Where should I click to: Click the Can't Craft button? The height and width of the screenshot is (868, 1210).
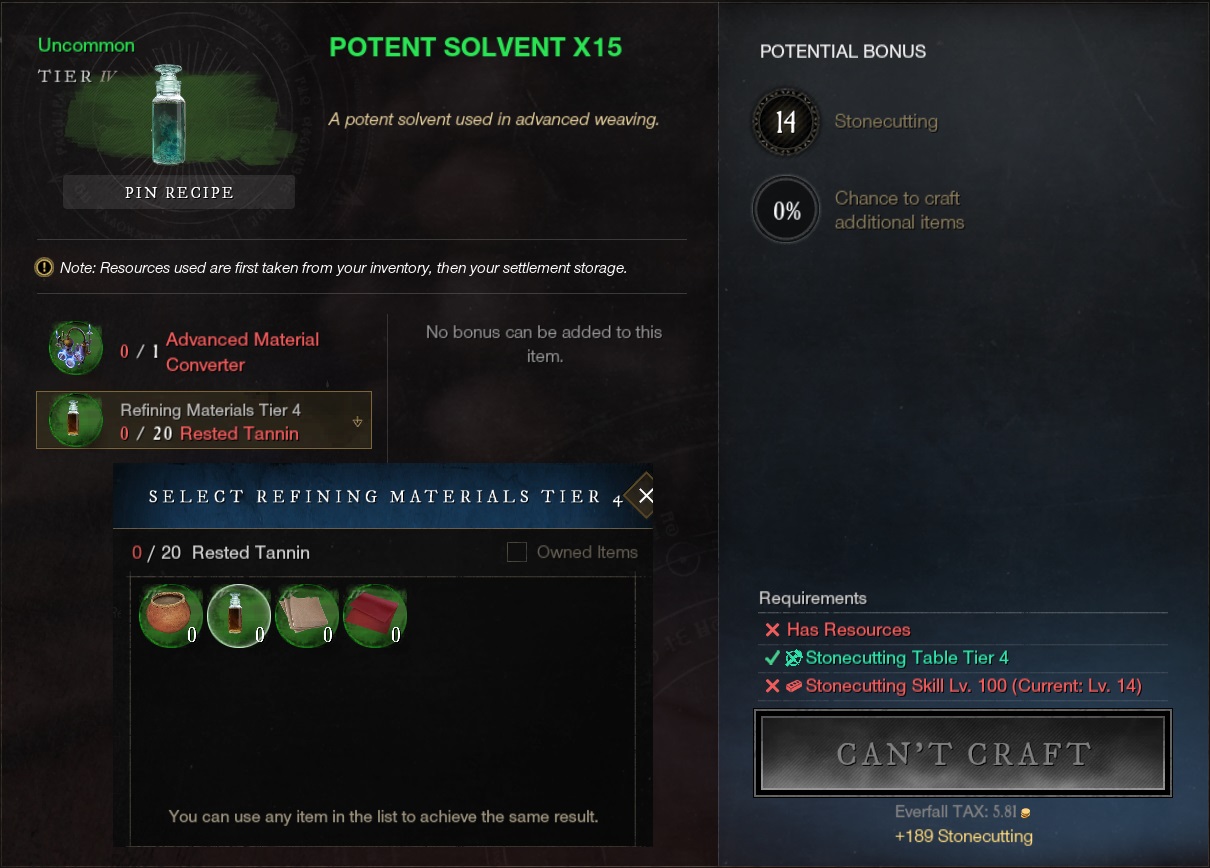click(x=963, y=753)
